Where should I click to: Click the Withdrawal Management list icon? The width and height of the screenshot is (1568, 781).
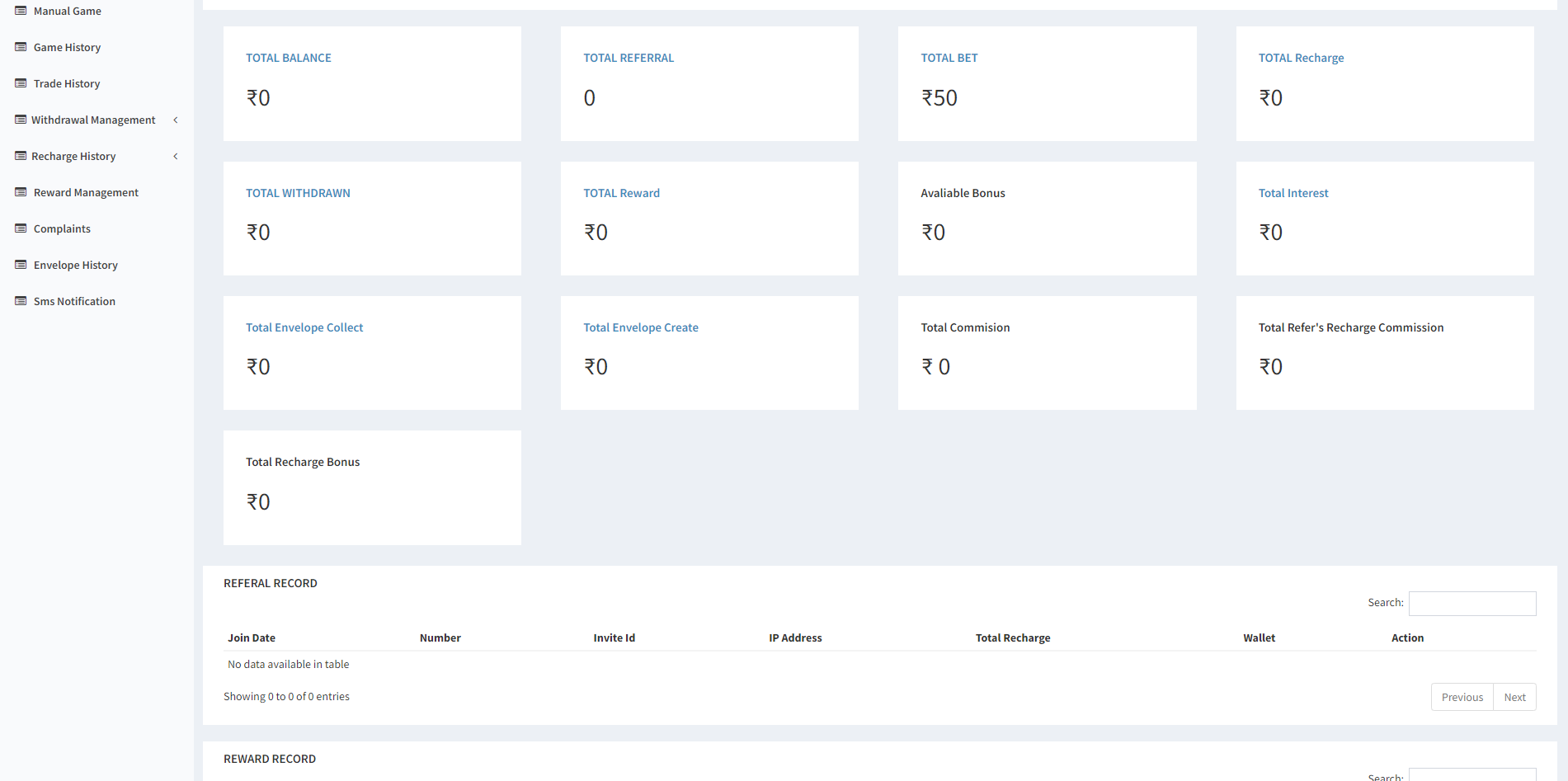pos(21,120)
